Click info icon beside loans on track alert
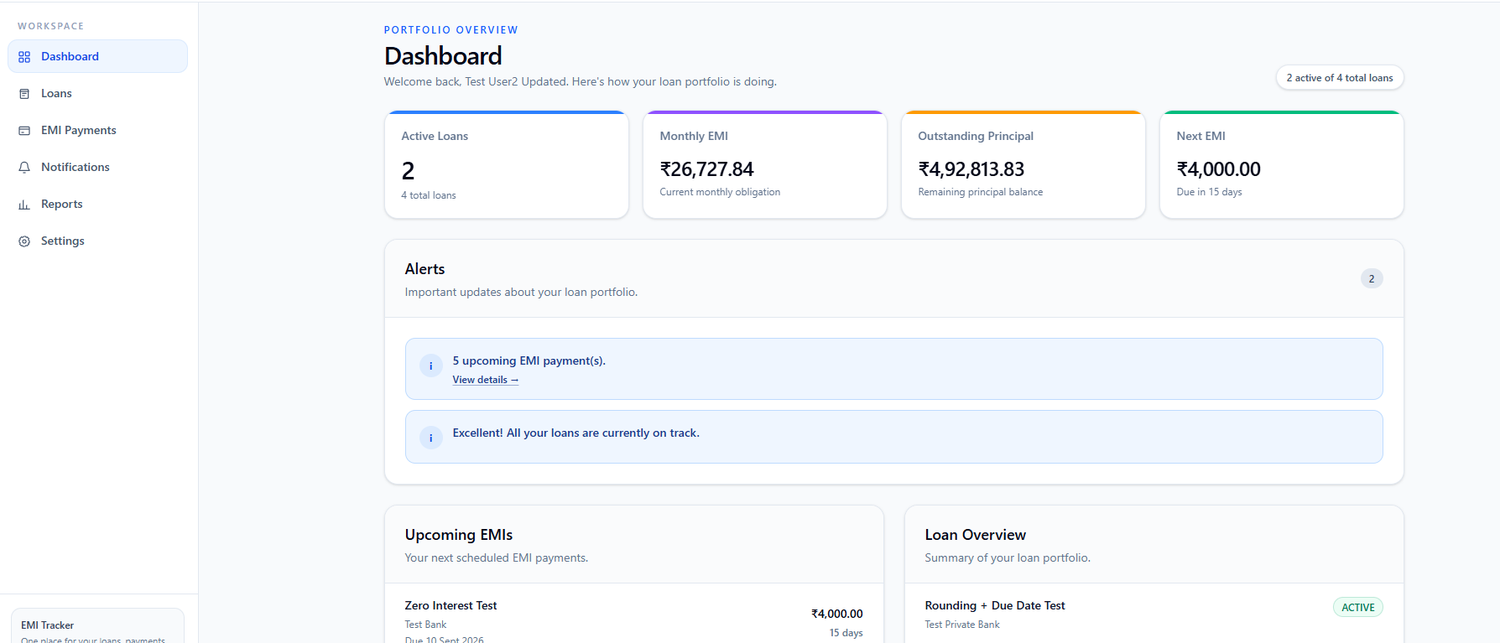The image size is (1500, 643). pos(431,437)
